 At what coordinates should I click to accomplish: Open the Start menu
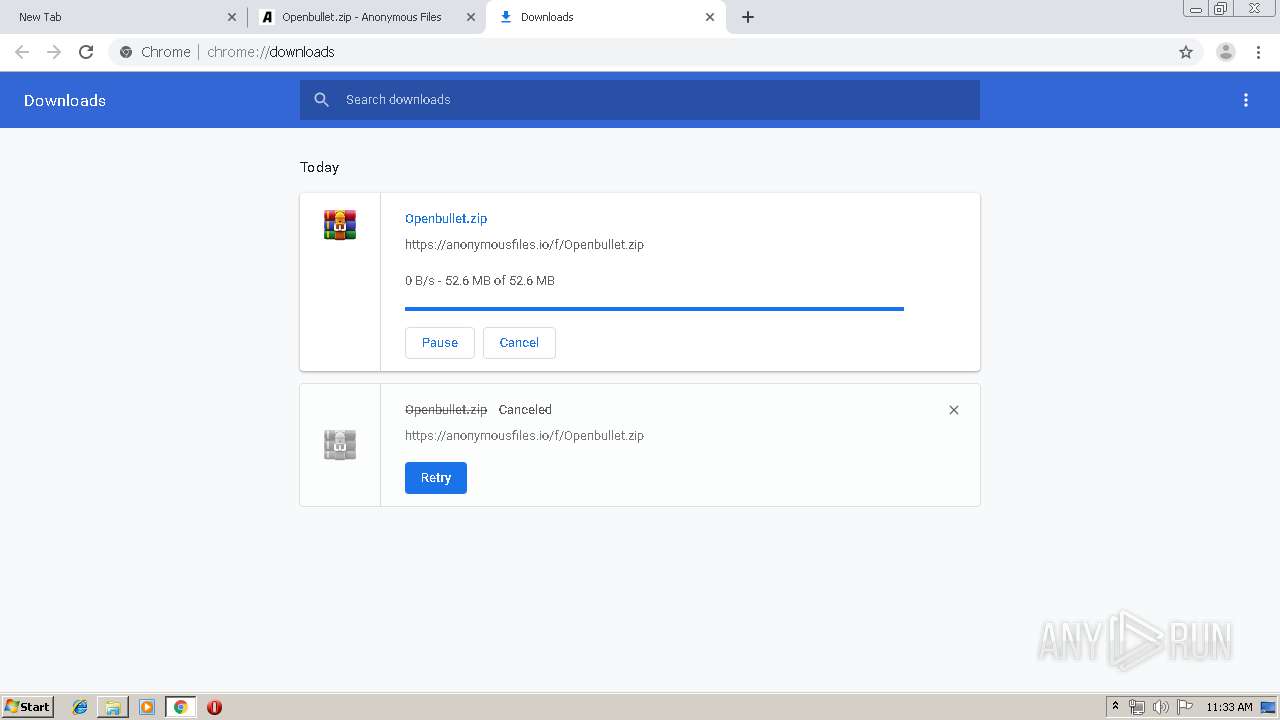tap(28, 707)
